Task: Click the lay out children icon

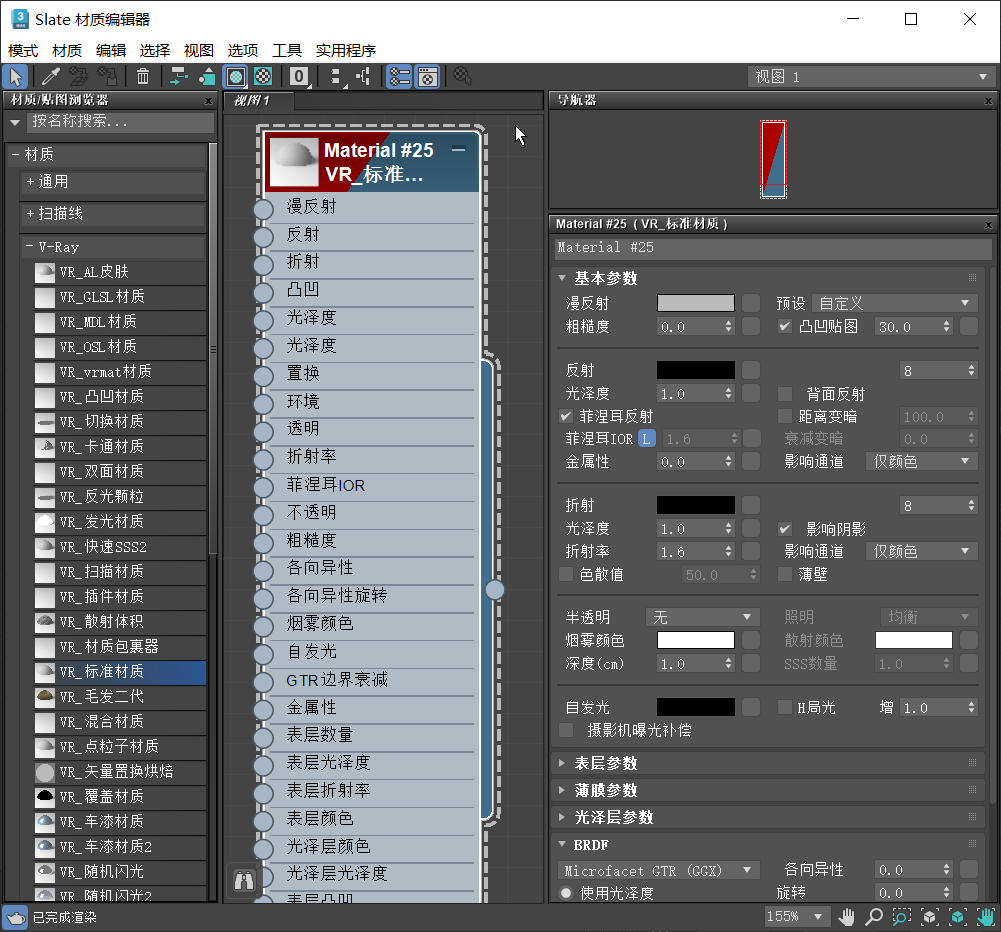Action: coord(363,77)
